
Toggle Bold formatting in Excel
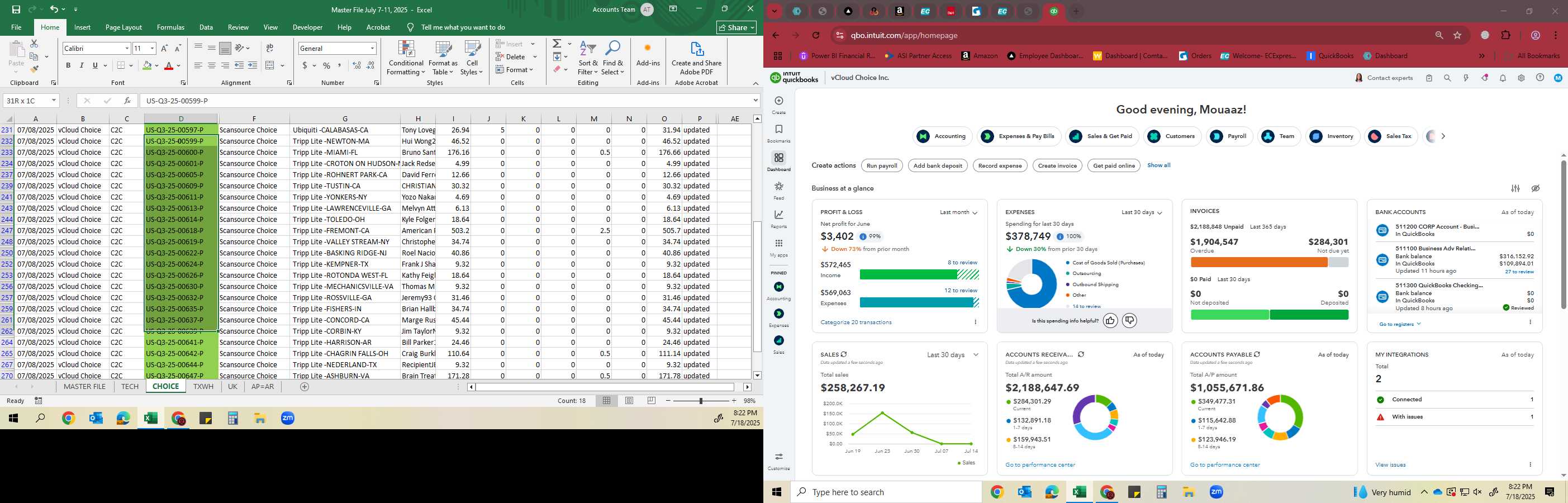click(x=68, y=65)
